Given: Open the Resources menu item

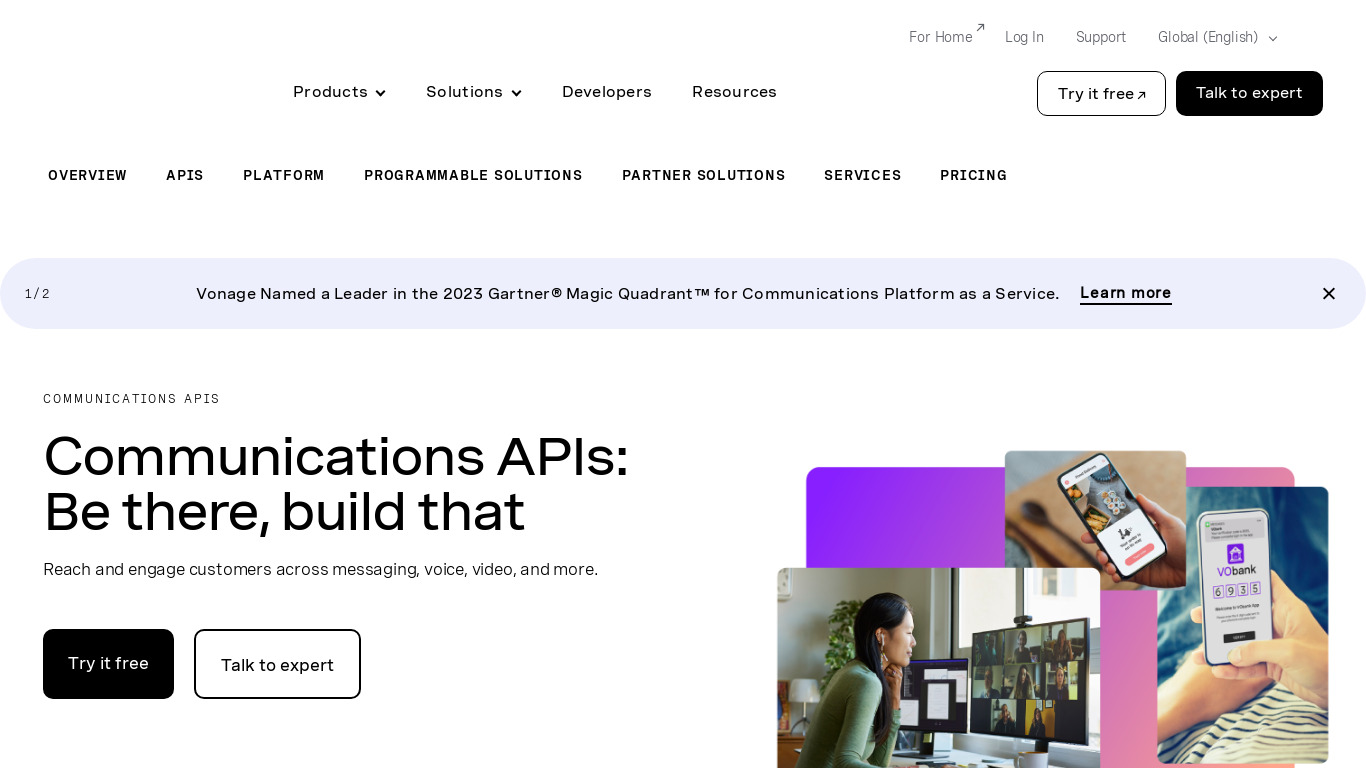Looking at the screenshot, I should [x=734, y=92].
